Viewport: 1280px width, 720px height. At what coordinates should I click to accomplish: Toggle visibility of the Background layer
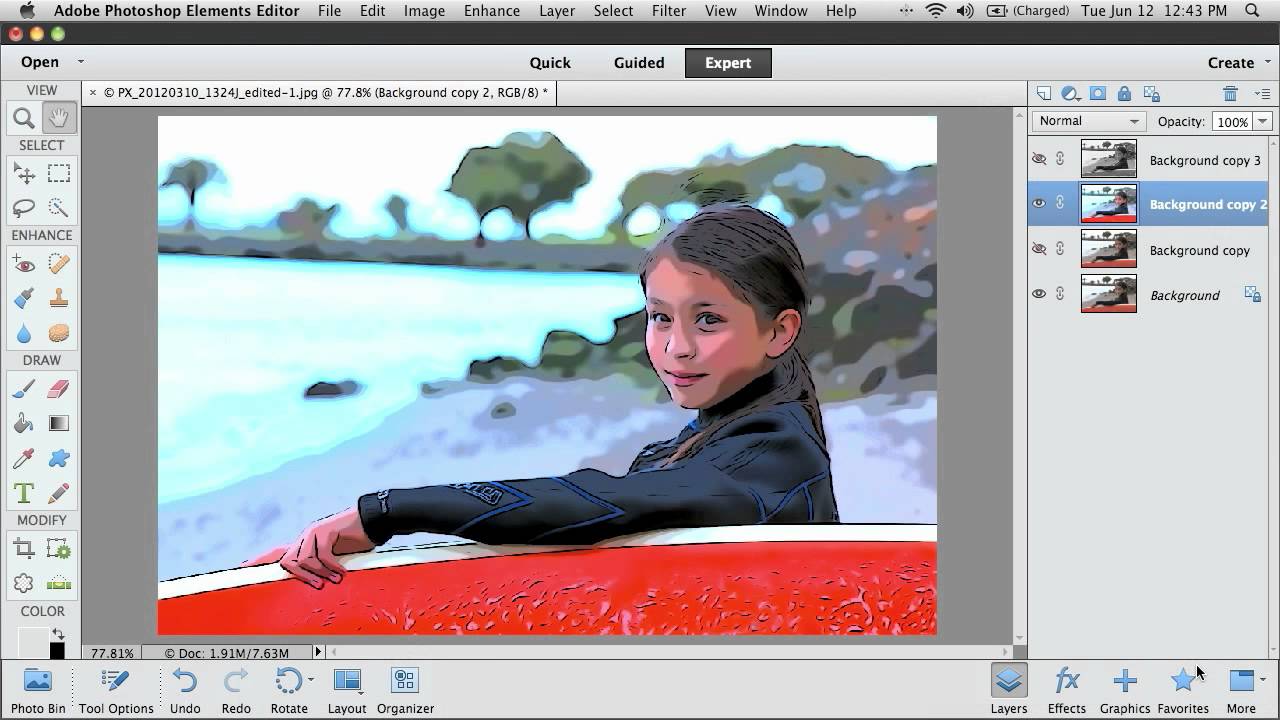1039,293
